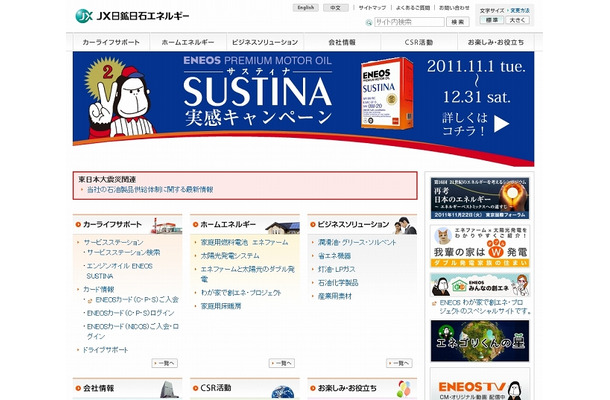Open the カード情報 link
Image resolution: width=610 pixels, height=400 pixels.
tap(98, 289)
